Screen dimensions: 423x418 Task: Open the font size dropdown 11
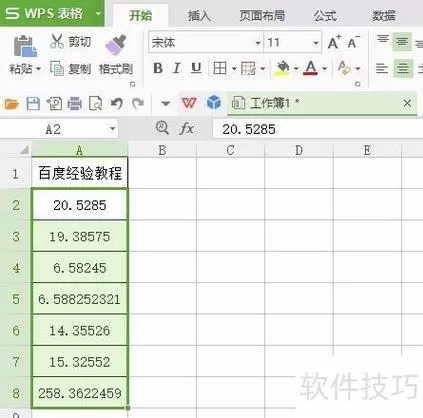[x=316, y=43]
